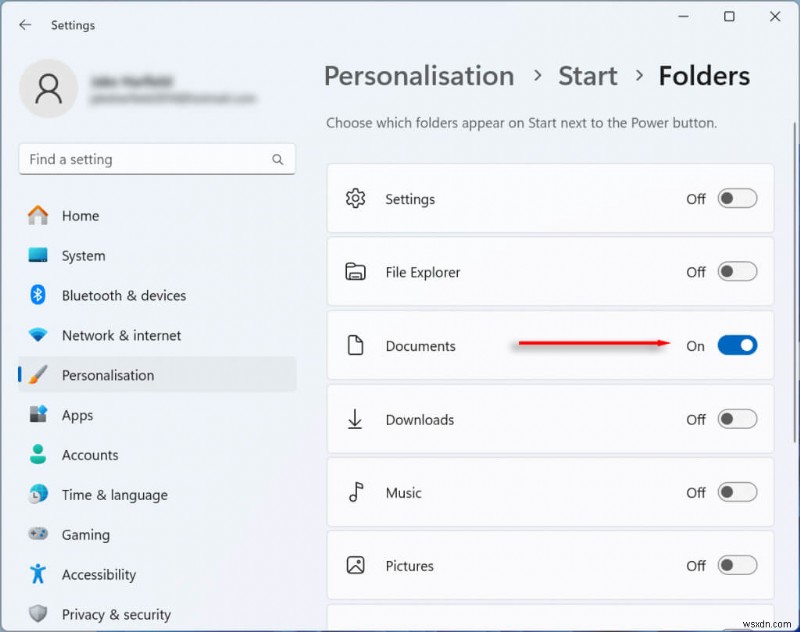
Task: Select Privacy & security
Action: pos(157,614)
